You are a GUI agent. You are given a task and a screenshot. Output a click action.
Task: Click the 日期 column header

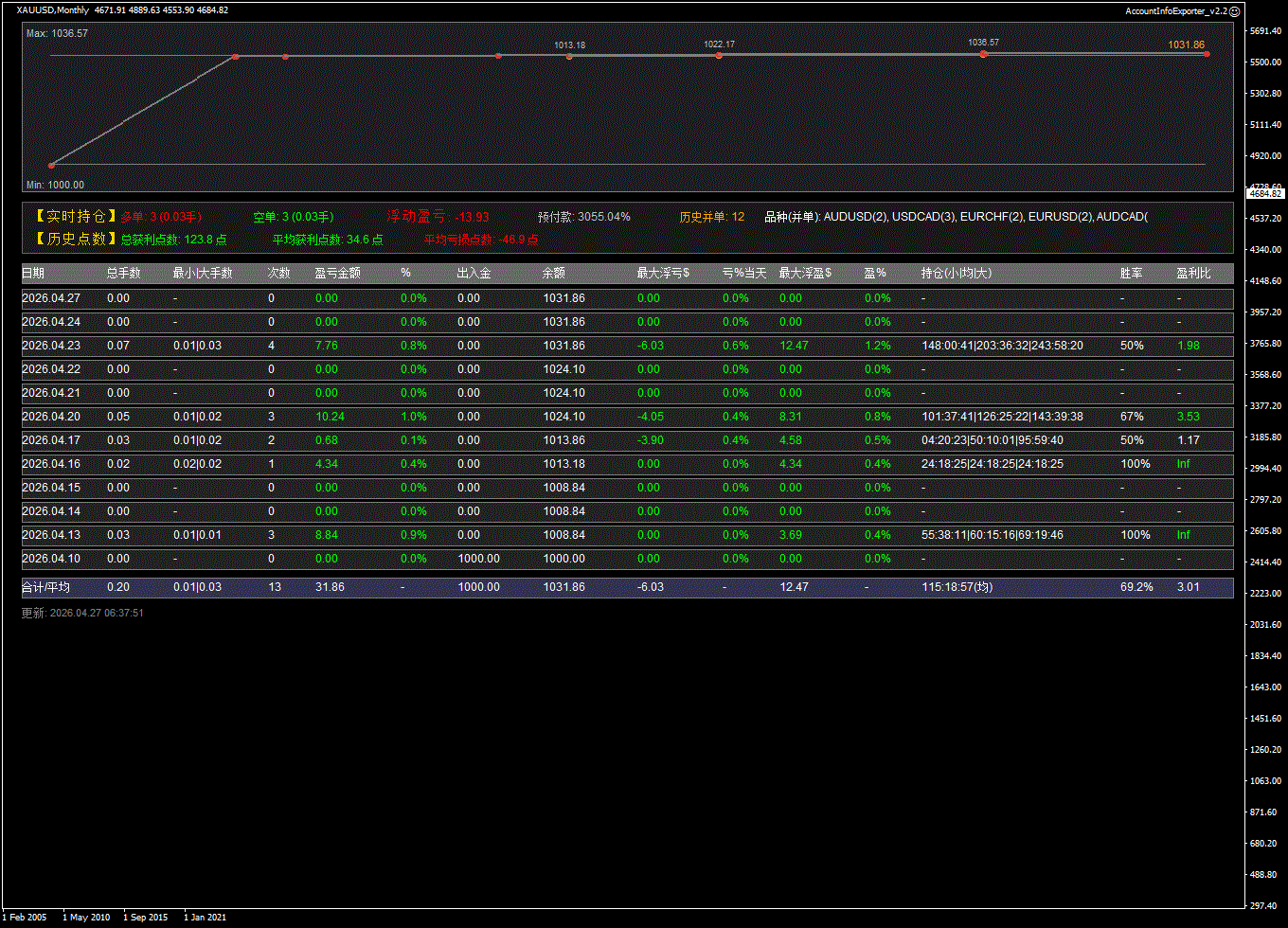tap(33, 274)
